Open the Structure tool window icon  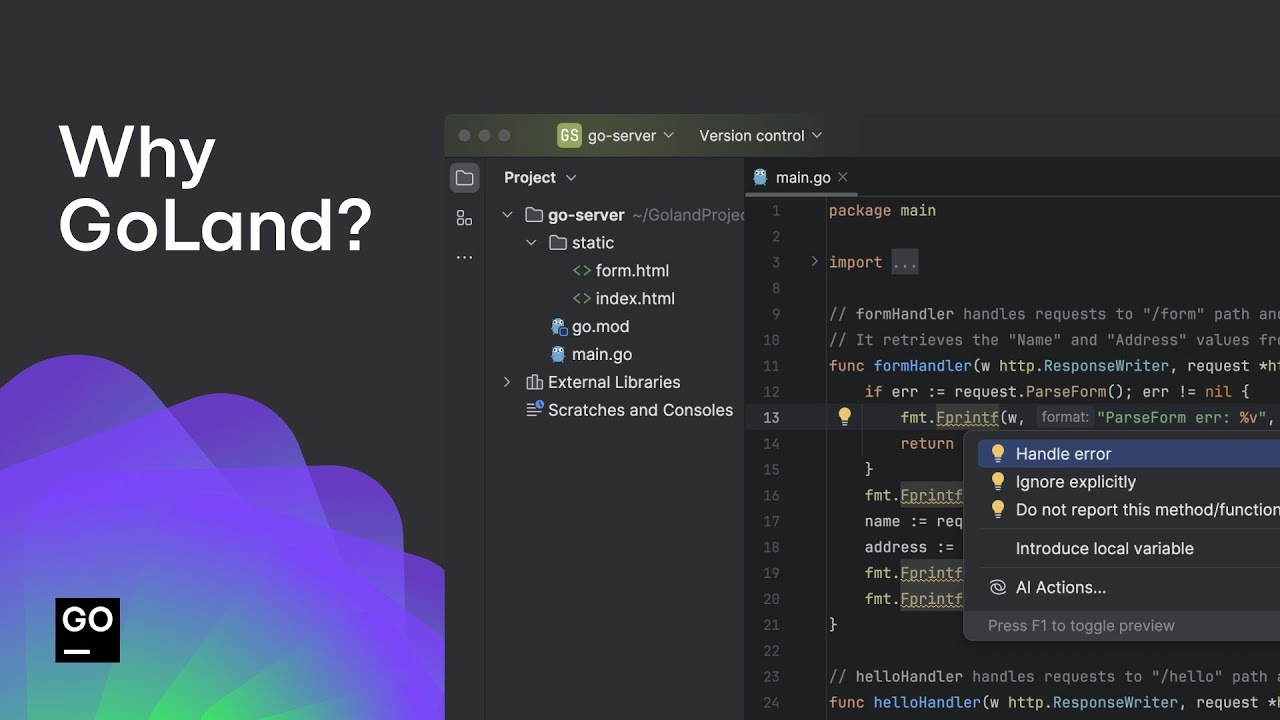point(464,218)
